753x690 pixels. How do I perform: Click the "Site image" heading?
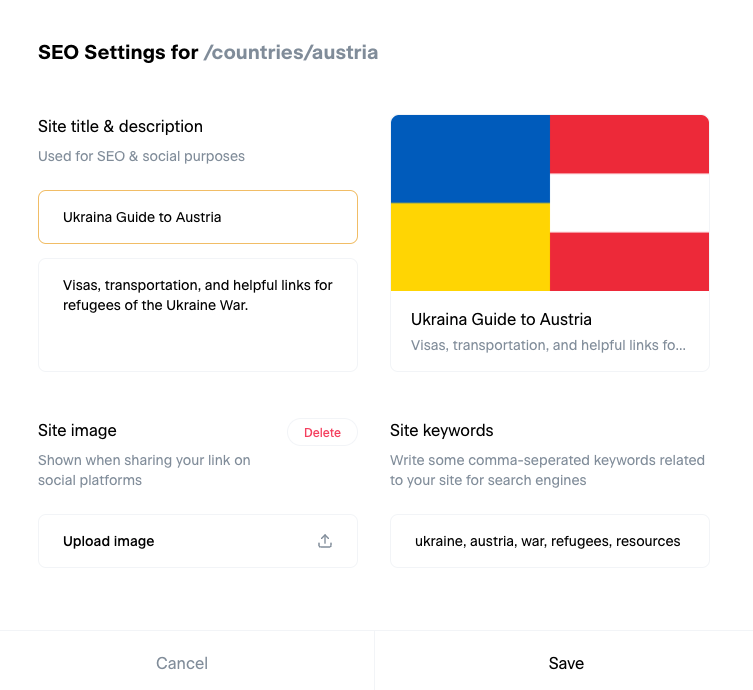tap(77, 430)
